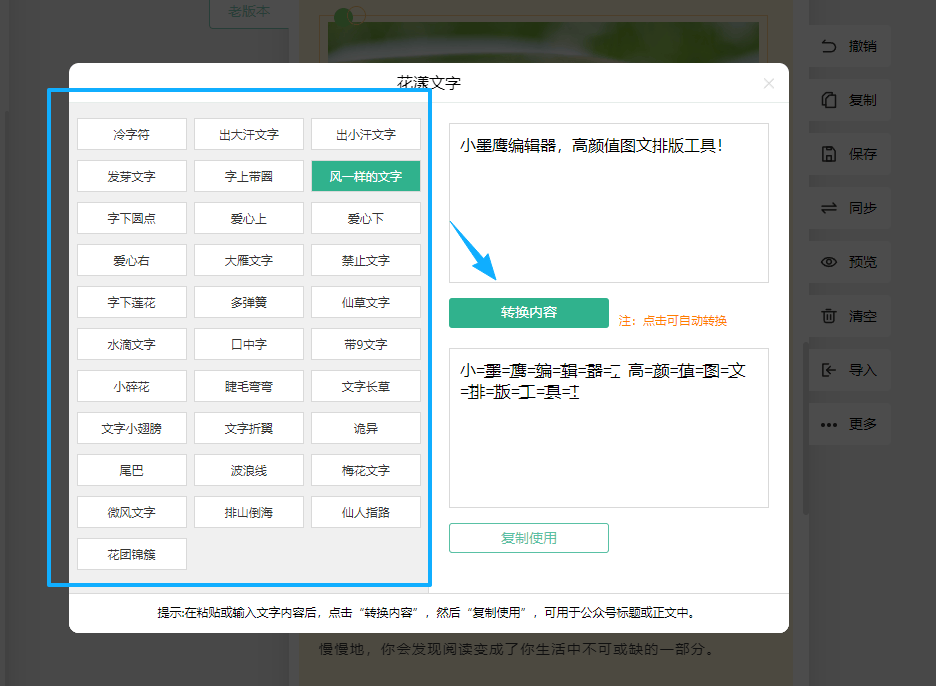Click the 同步 sync icon
The image size is (936, 686).
point(828,208)
